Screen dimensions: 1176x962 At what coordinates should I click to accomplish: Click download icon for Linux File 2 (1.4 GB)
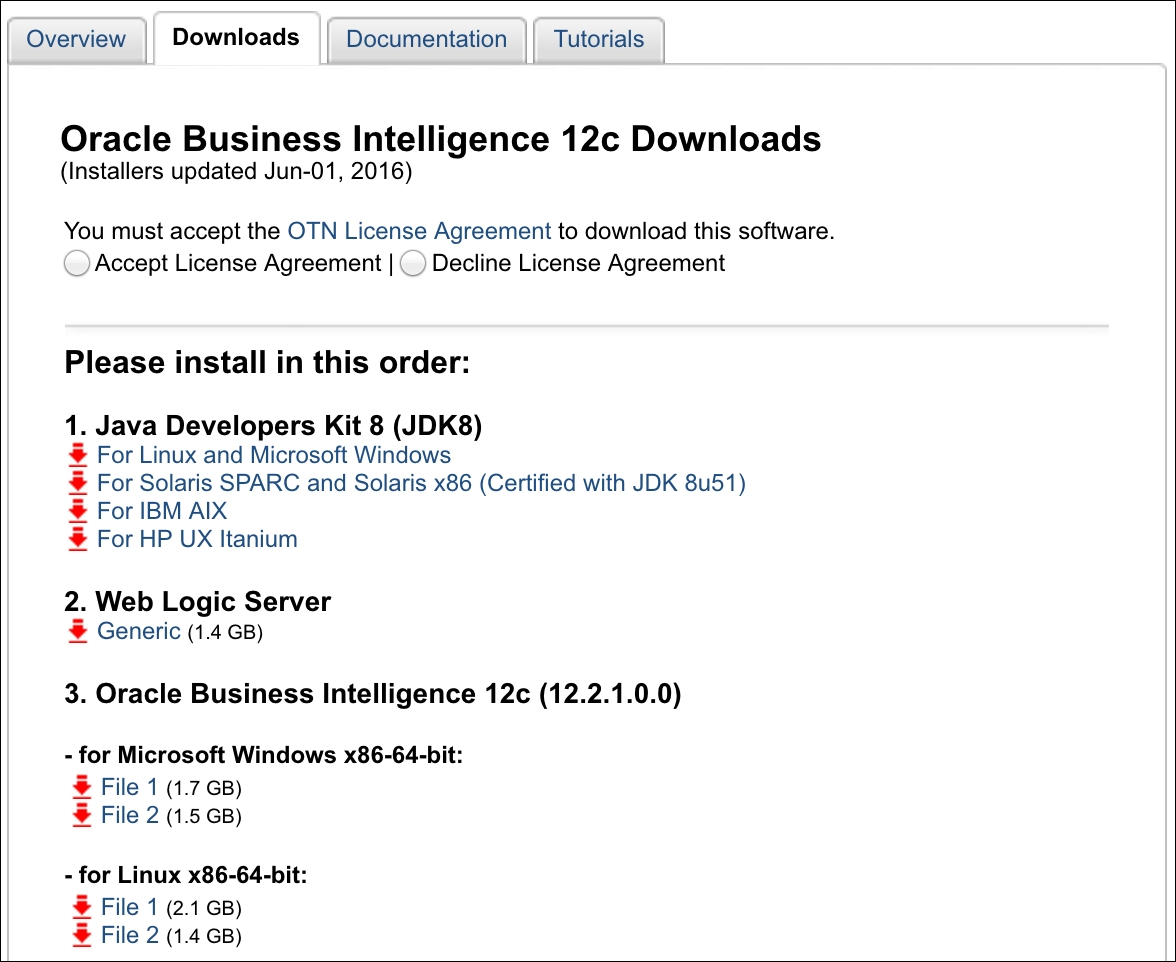click(82, 935)
